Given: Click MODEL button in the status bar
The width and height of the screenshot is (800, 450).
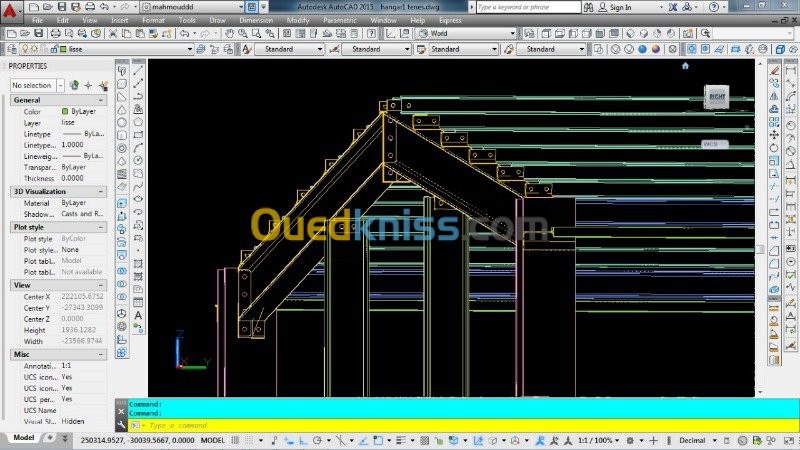Looking at the screenshot, I should [213, 440].
